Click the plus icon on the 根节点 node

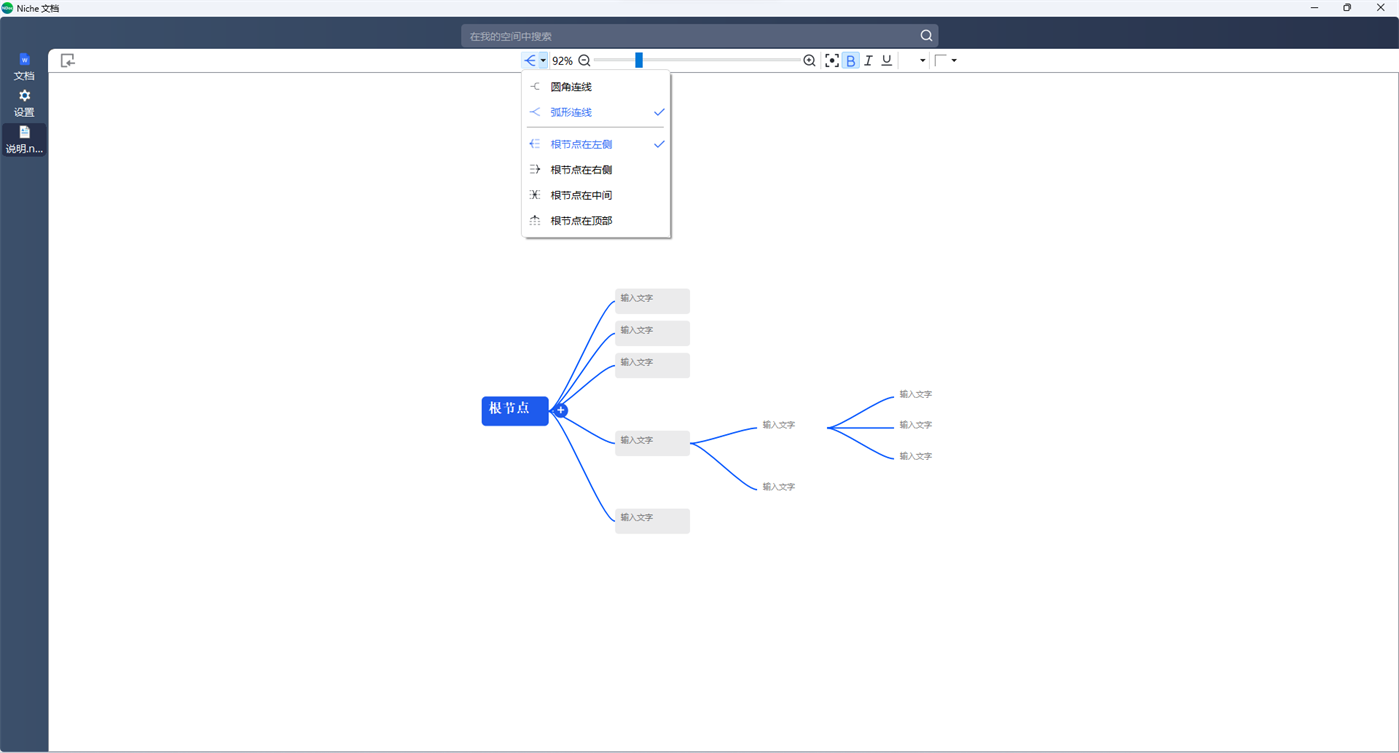tap(560, 410)
